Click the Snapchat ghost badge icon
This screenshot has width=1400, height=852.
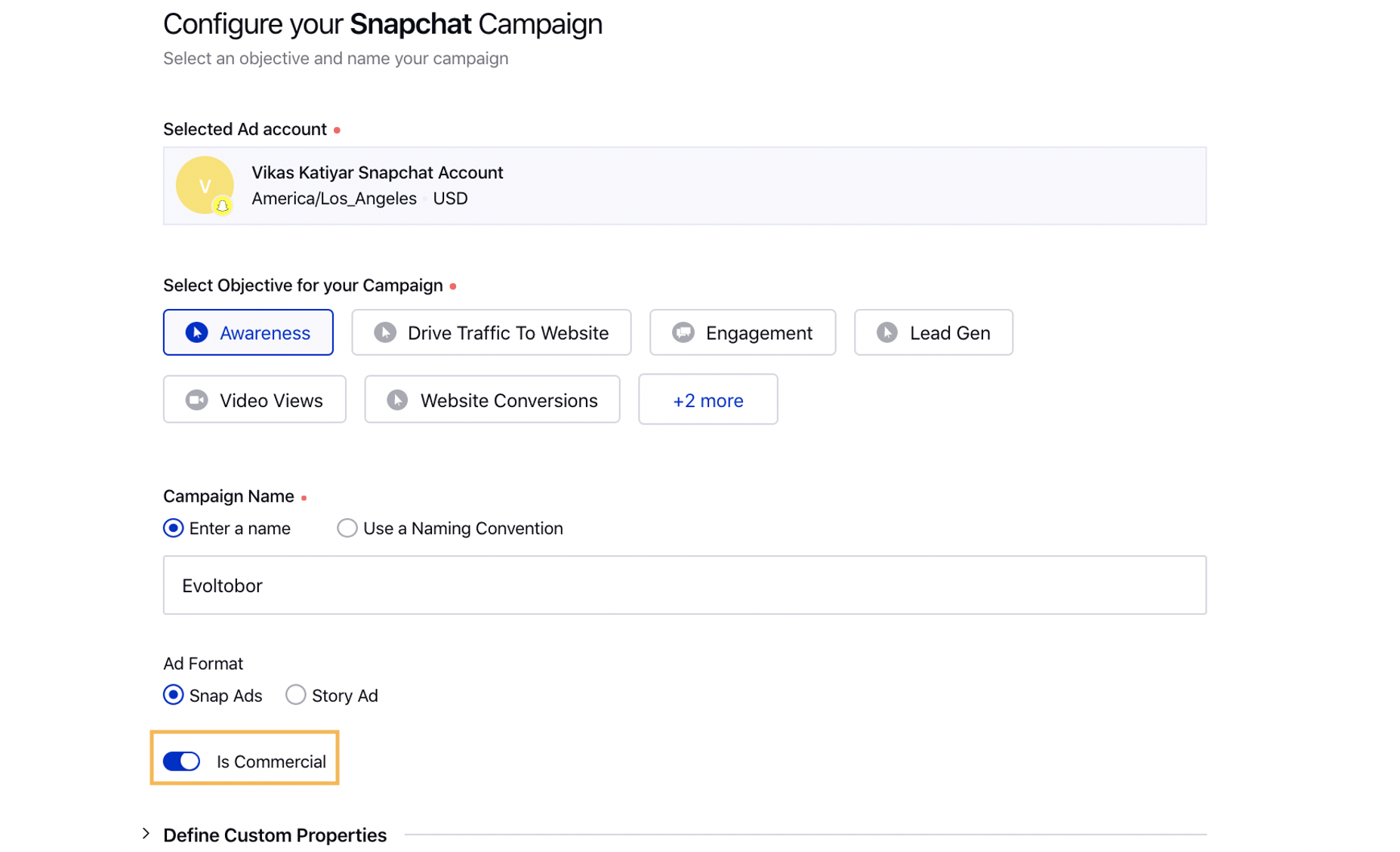coord(222,205)
